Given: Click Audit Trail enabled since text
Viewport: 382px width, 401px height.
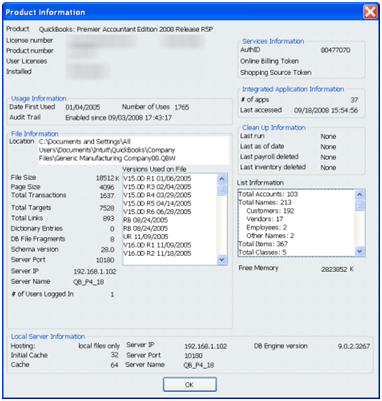Looking at the screenshot, I should (x=119, y=118).
